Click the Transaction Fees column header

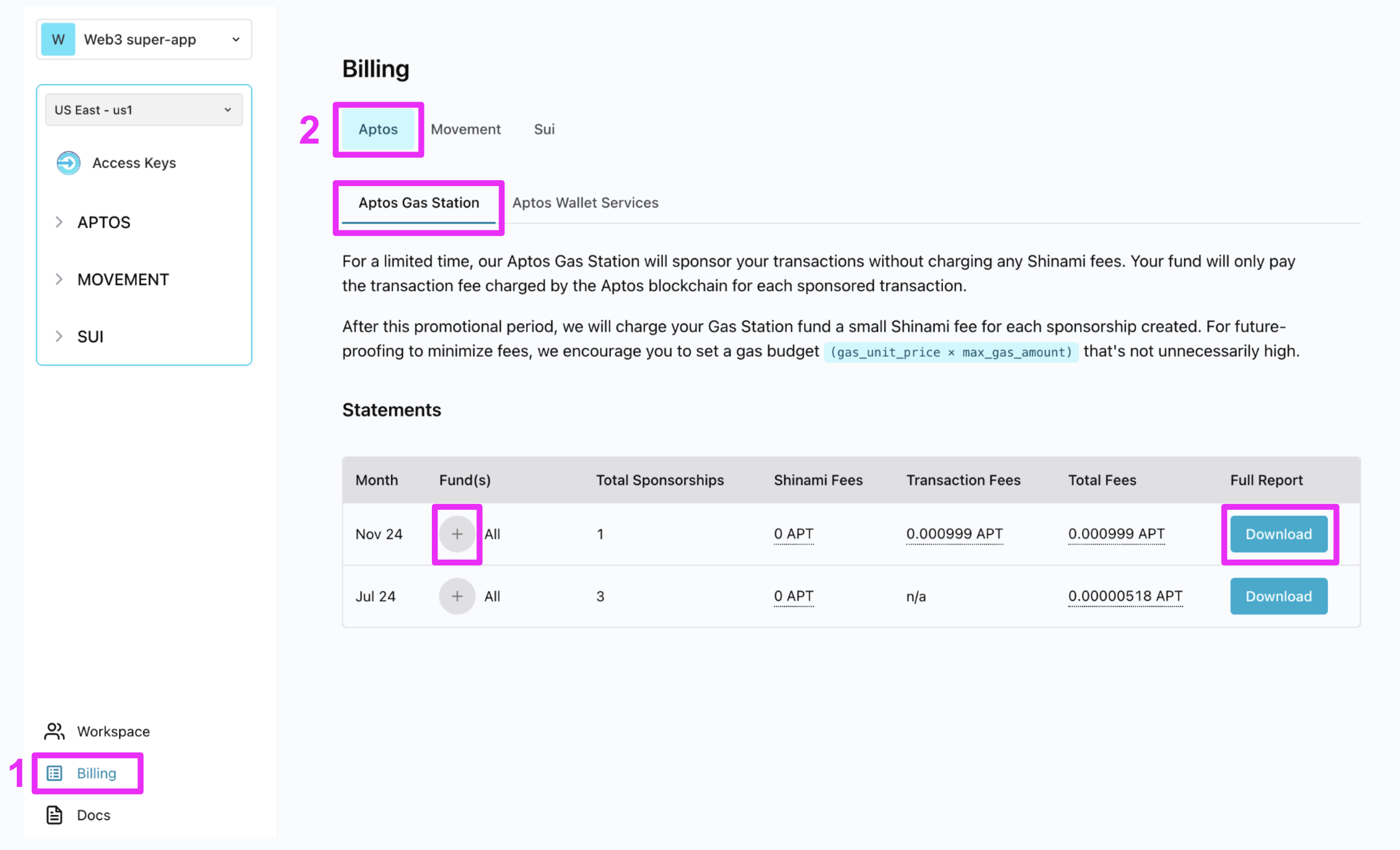[963, 480]
